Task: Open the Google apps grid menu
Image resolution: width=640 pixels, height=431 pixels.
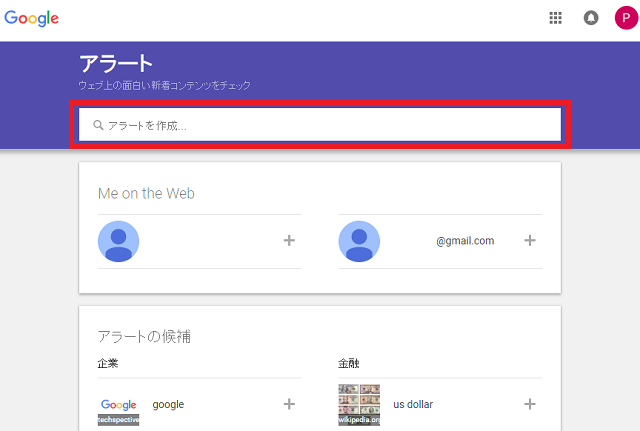Action: coord(555,18)
